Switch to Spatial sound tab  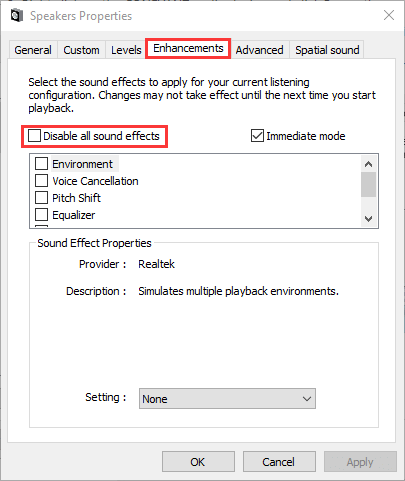327,50
